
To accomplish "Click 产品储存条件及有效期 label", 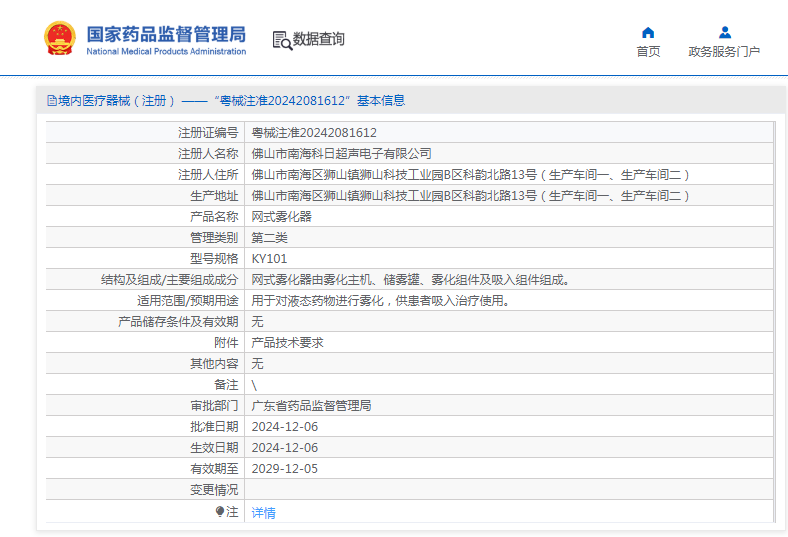I will pyautogui.click(x=178, y=321).
